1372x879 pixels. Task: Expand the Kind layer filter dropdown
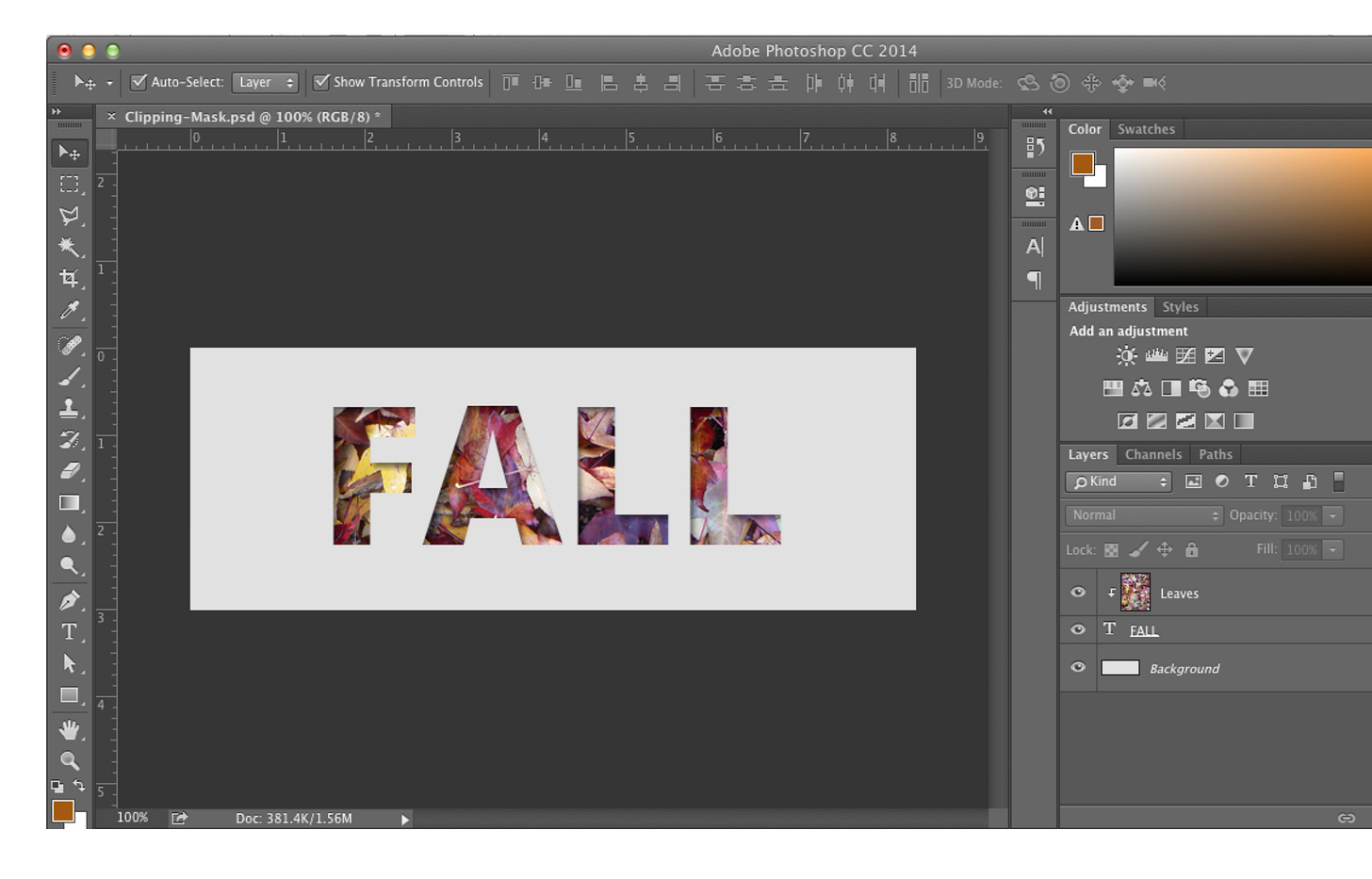[x=1119, y=481]
